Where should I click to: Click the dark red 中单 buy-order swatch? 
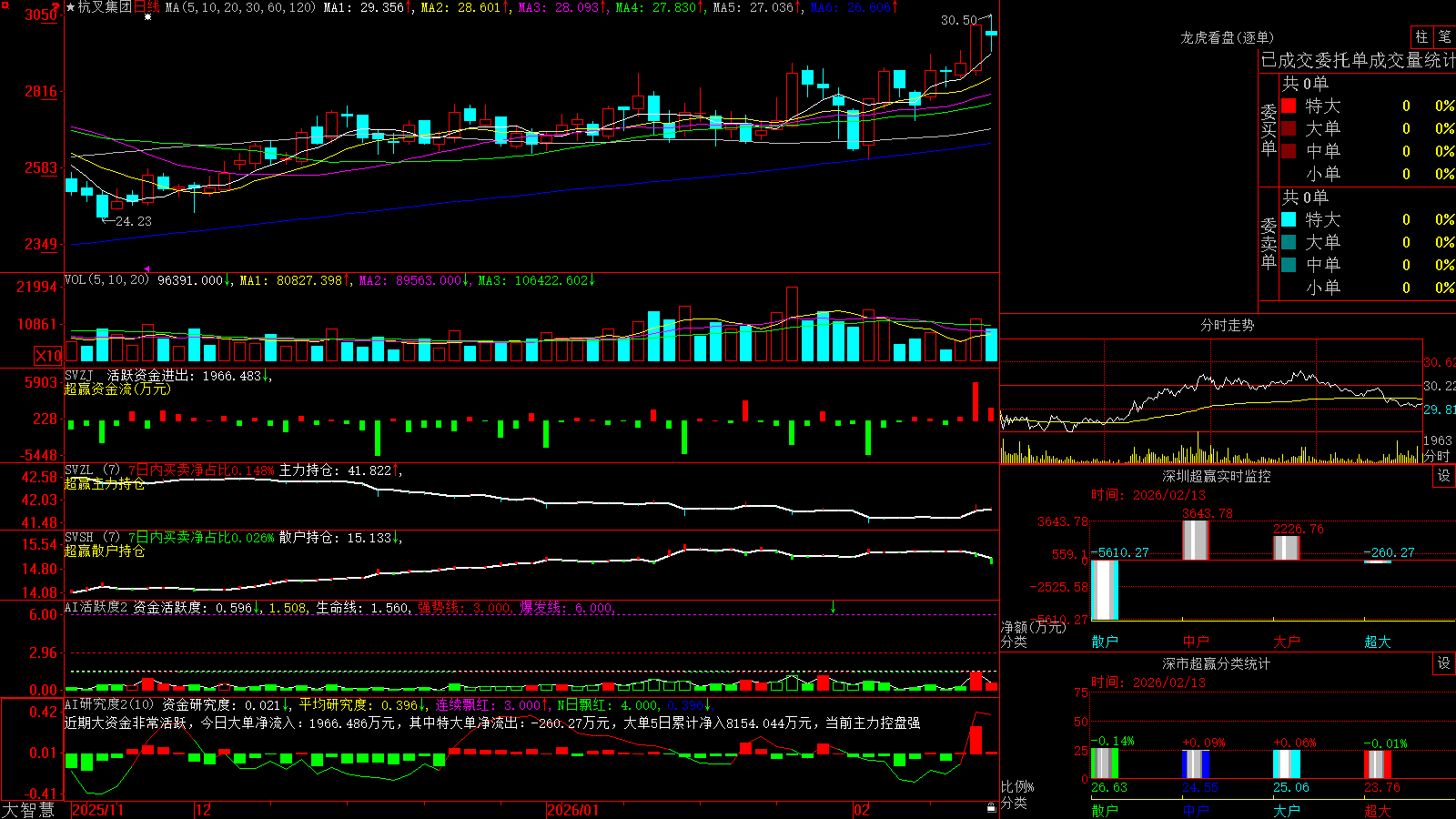pyautogui.click(x=1289, y=151)
